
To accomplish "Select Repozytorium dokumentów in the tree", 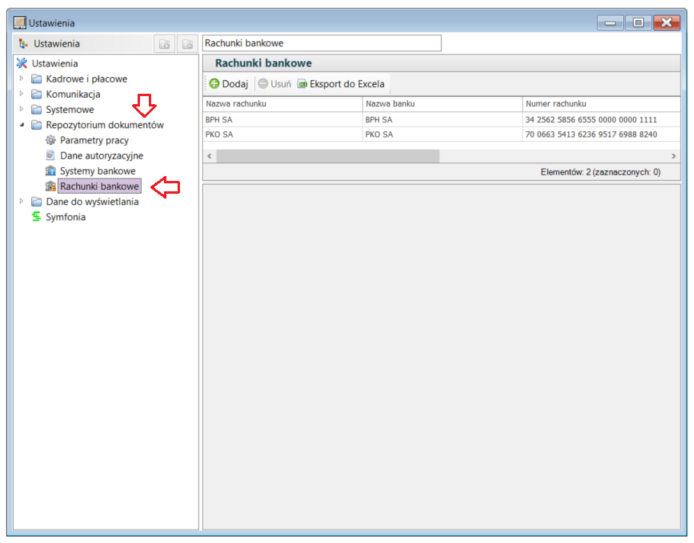I will [x=105, y=125].
